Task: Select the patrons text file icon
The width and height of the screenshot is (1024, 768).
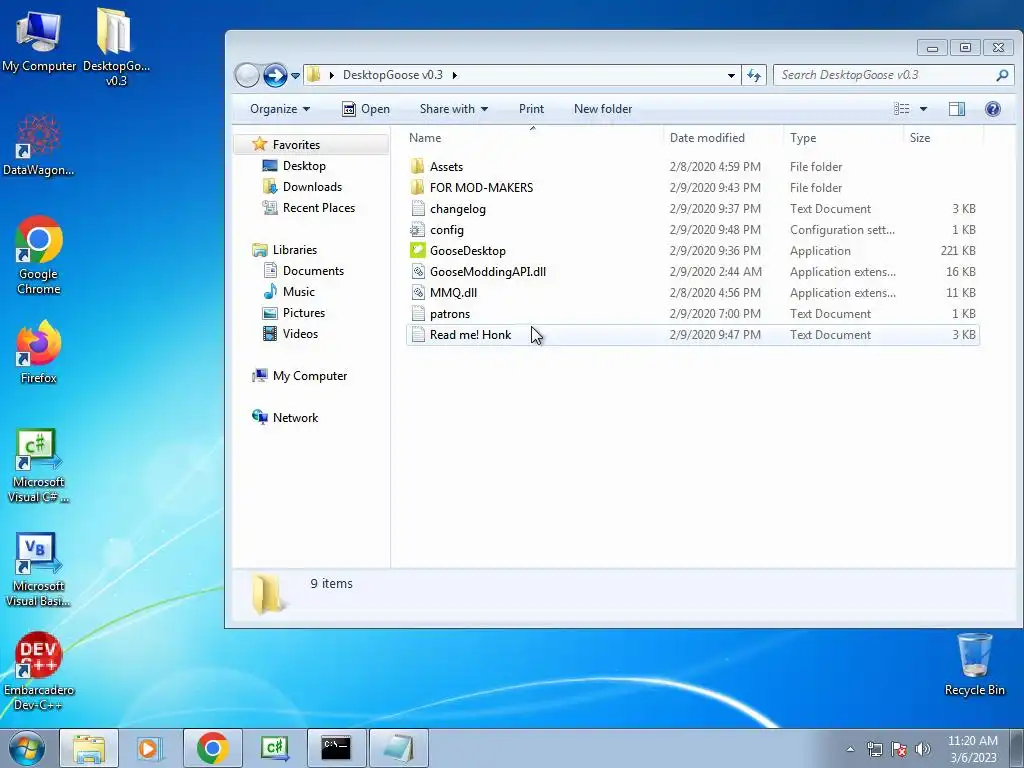Action: click(x=418, y=313)
